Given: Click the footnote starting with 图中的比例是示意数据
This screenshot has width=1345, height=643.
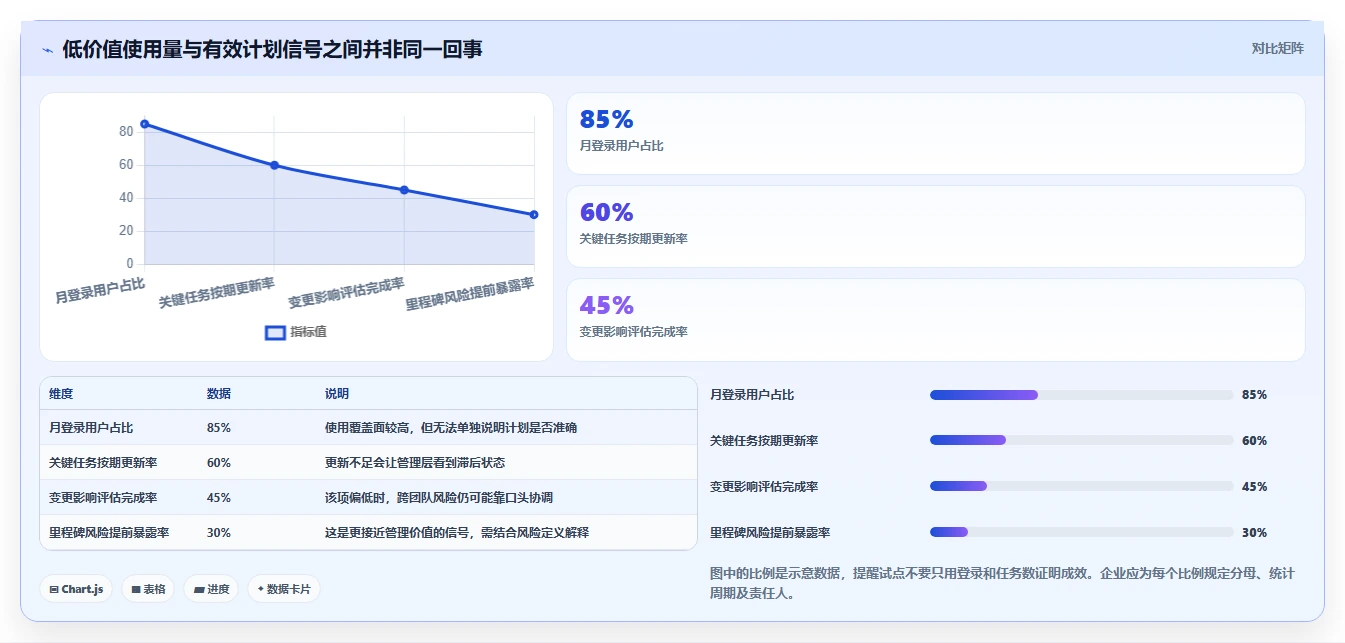Looking at the screenshot, I should click(x=1002, y=583).
